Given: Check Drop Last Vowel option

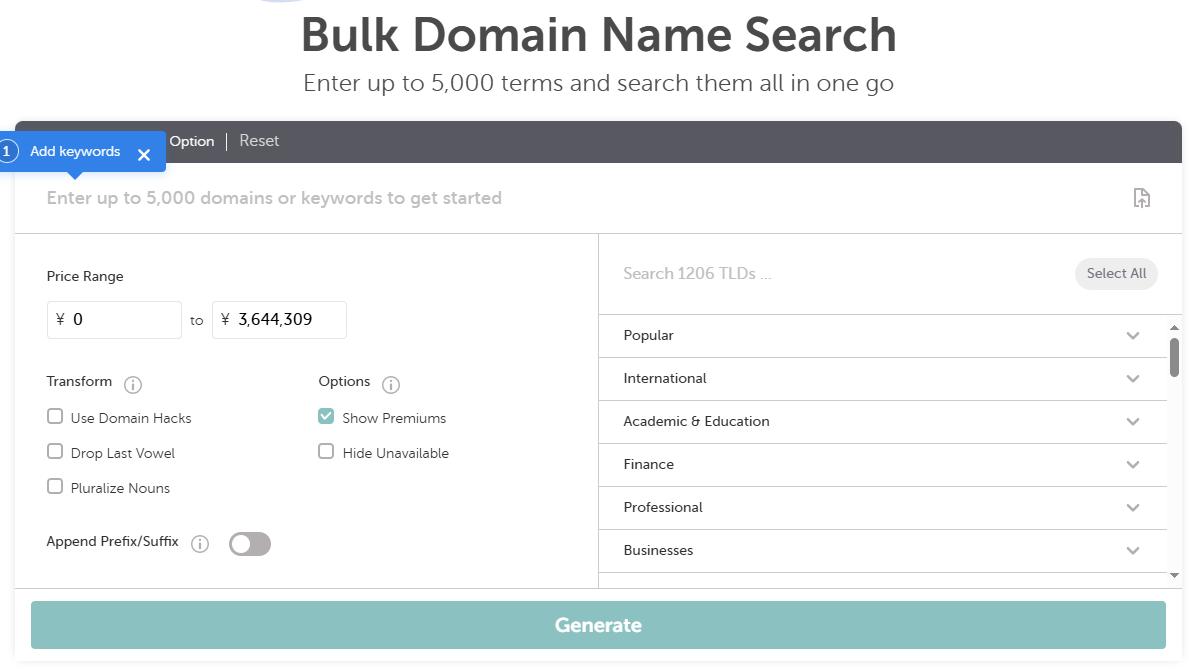Looking at the screenshot, I should [55, 452].
